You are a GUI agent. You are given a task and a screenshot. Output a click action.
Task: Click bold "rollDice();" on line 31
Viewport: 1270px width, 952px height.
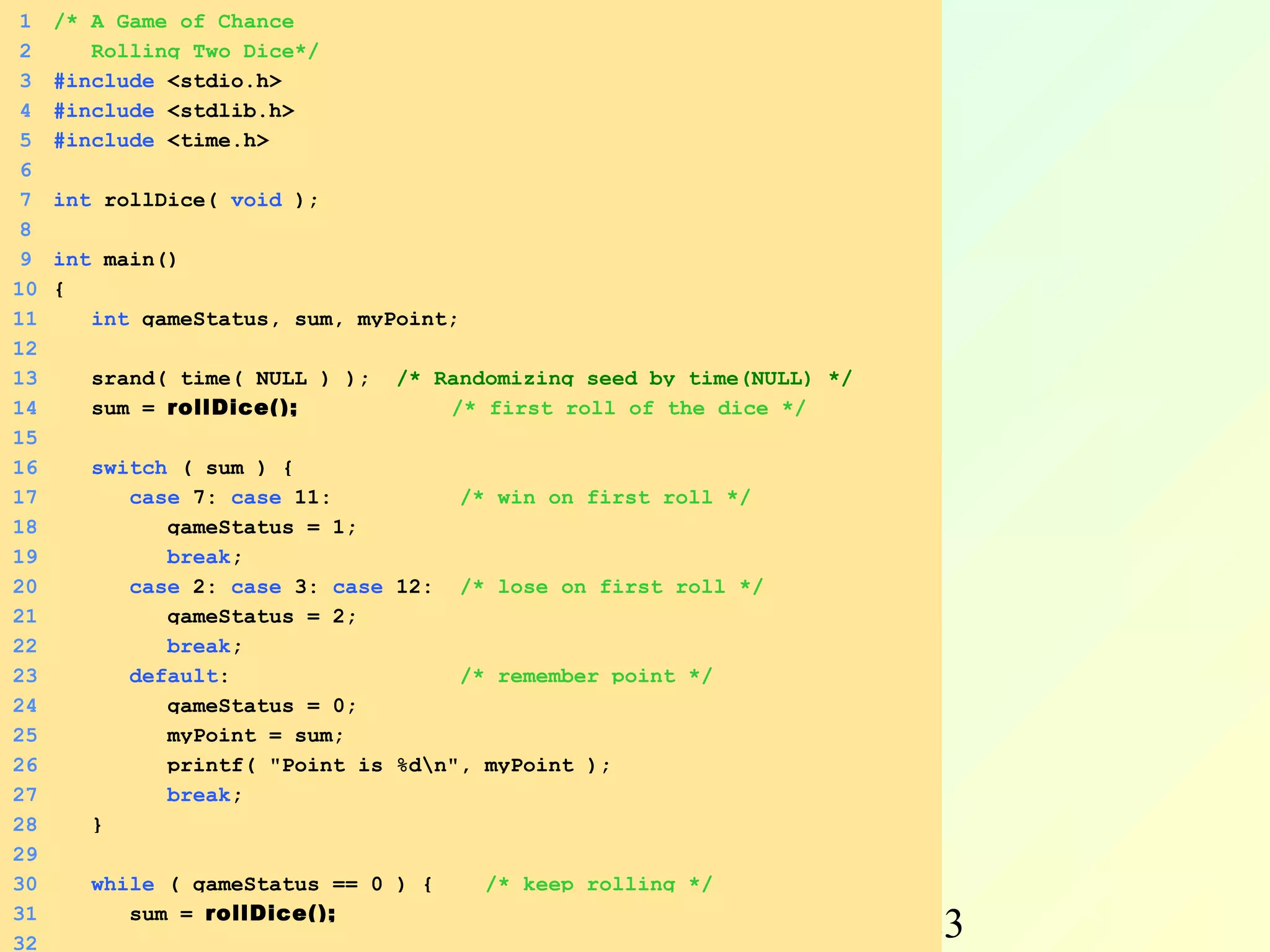270,914
